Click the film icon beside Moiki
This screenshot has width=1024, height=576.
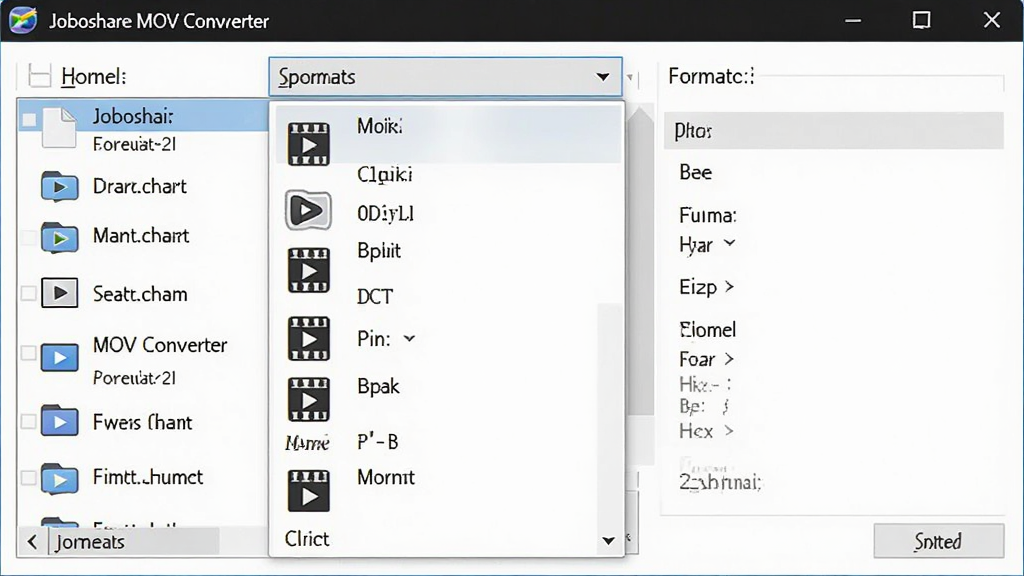(x=308, y=144)
